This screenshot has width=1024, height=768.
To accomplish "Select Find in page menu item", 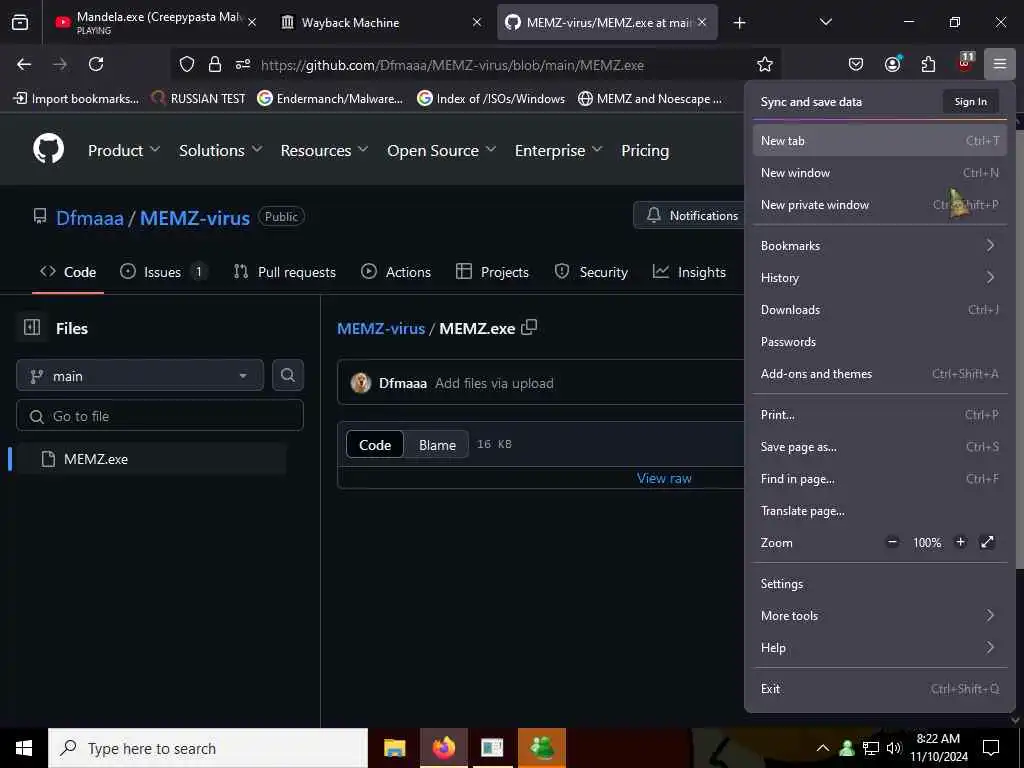I will [879, 479].
